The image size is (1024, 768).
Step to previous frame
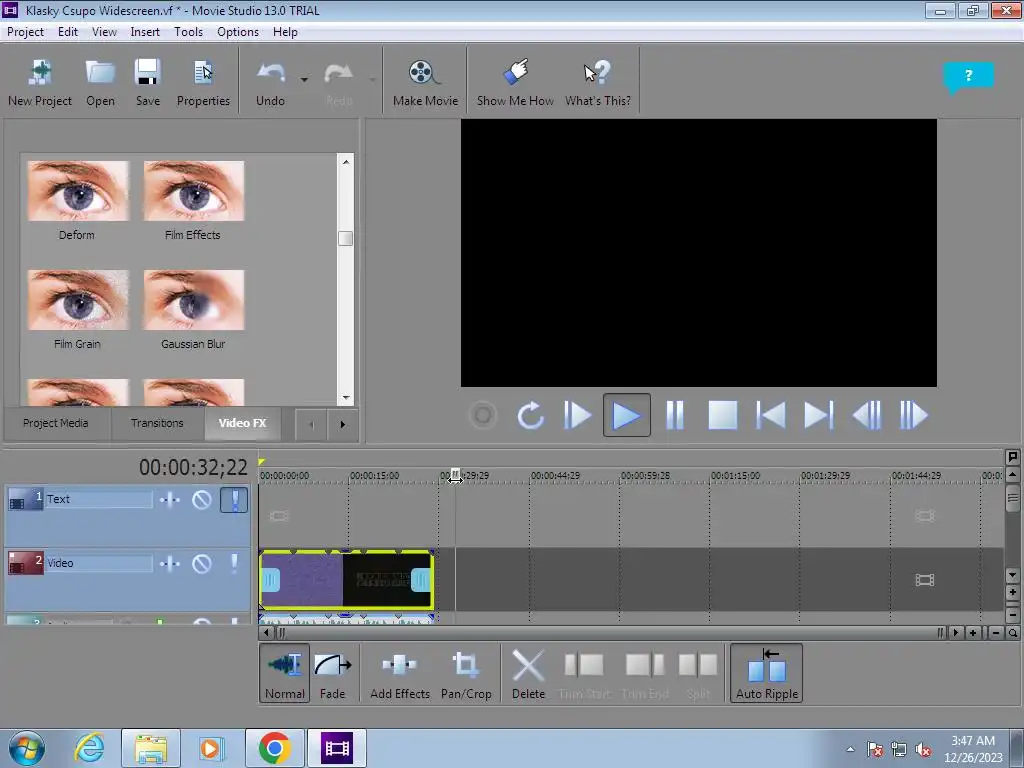(867, 415)
